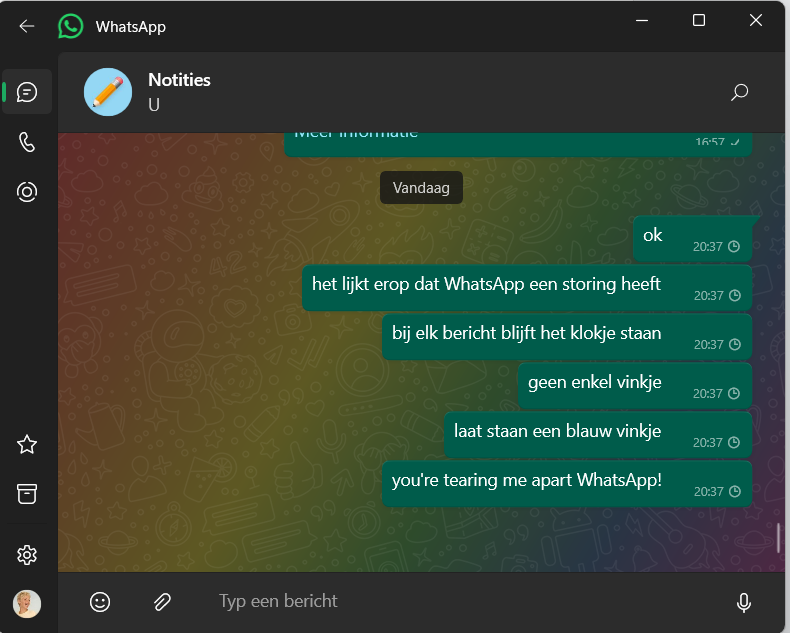
Task: Select message 'bij elk bericht blijft het klokje staan'
Action: tap(567, 337)
